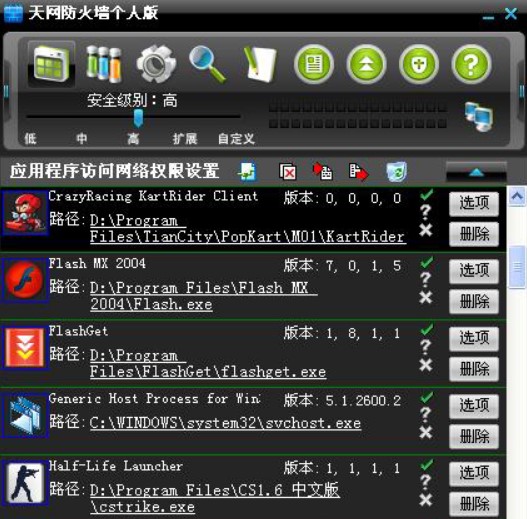Set svchost.exe permission to deny (X)
527x519 pixels.
426,433
